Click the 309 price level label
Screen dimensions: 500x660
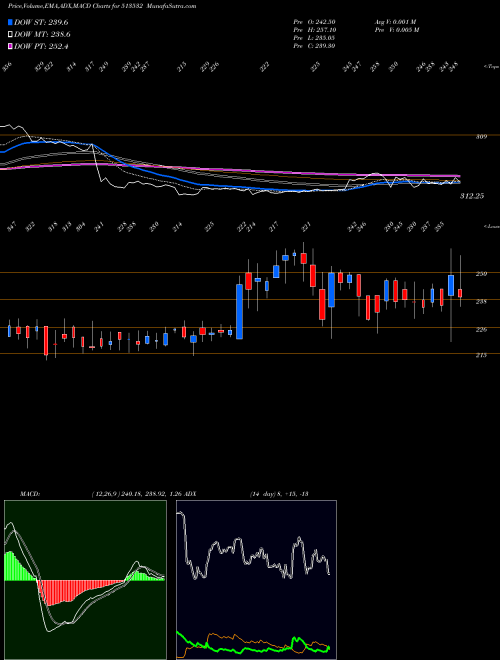point(482,137)
